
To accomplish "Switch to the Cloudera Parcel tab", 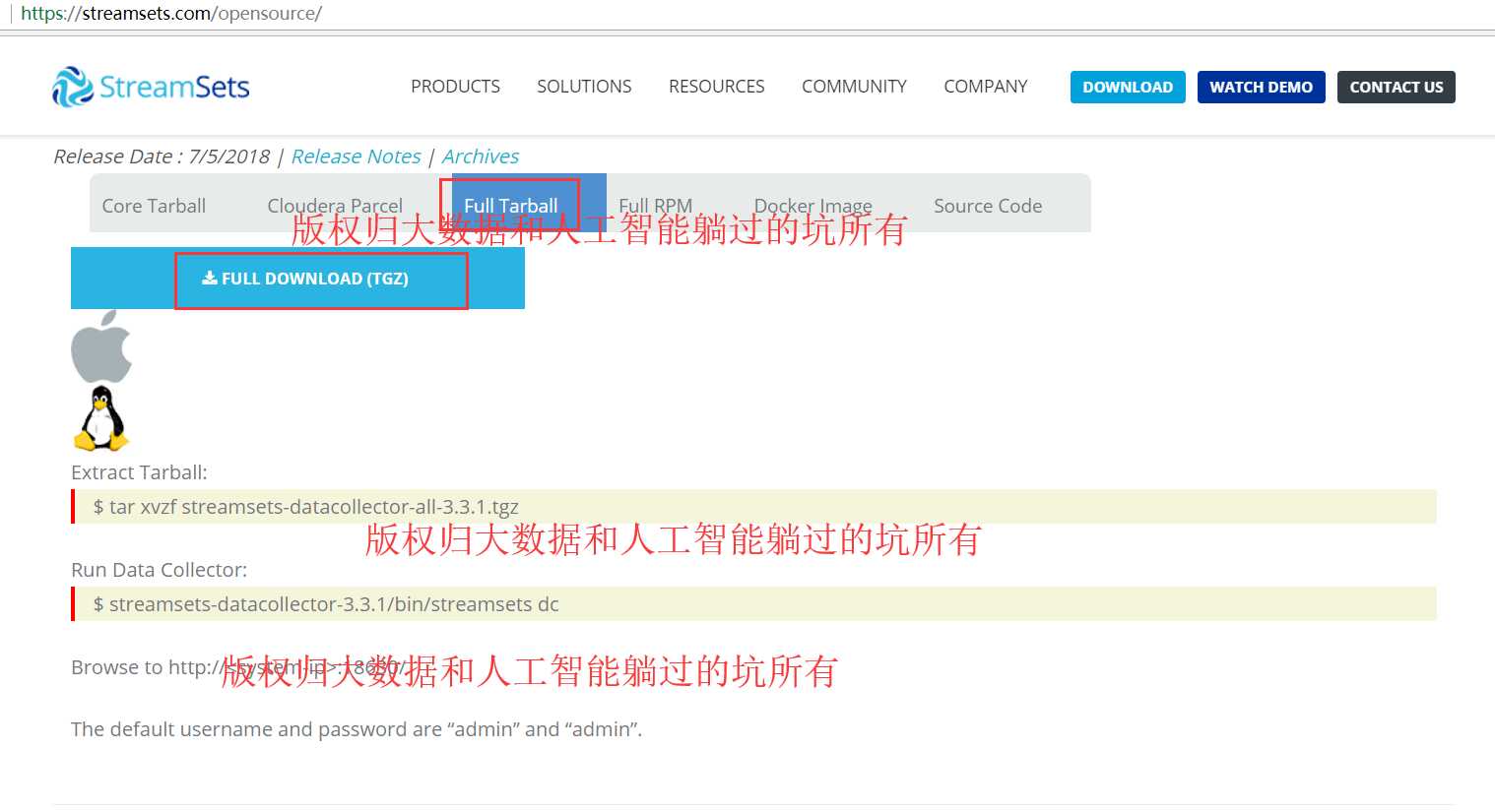I will (335, 206).
